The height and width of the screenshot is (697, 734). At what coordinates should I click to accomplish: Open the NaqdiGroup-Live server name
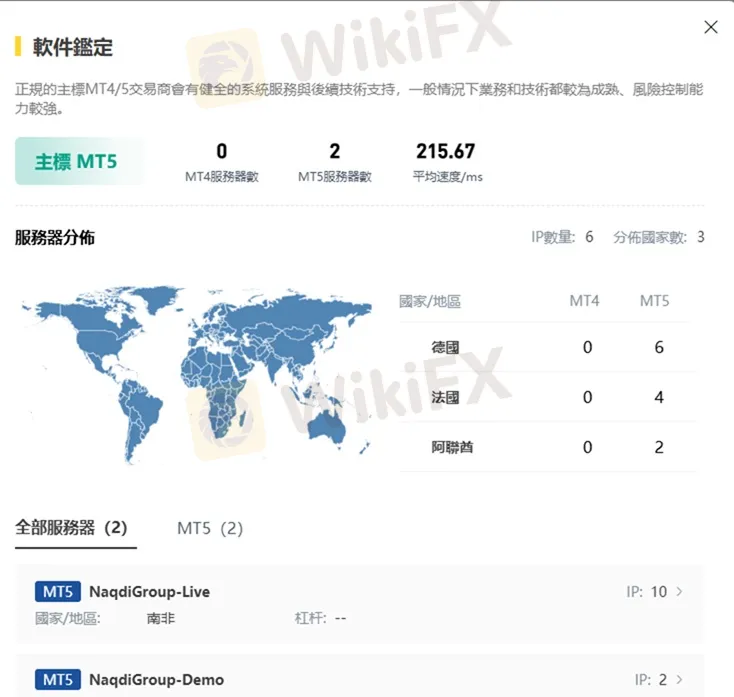(149, 592)
